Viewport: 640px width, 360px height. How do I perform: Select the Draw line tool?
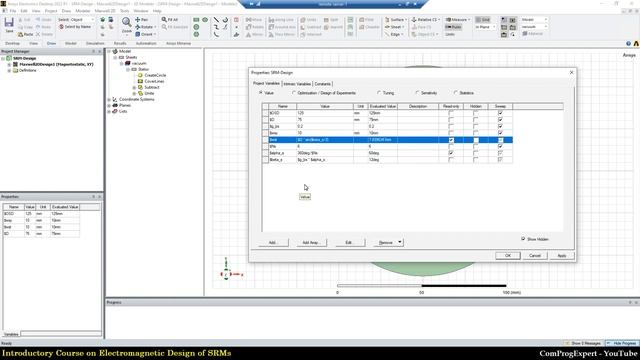pyautogui.click(x=216, y=20)
